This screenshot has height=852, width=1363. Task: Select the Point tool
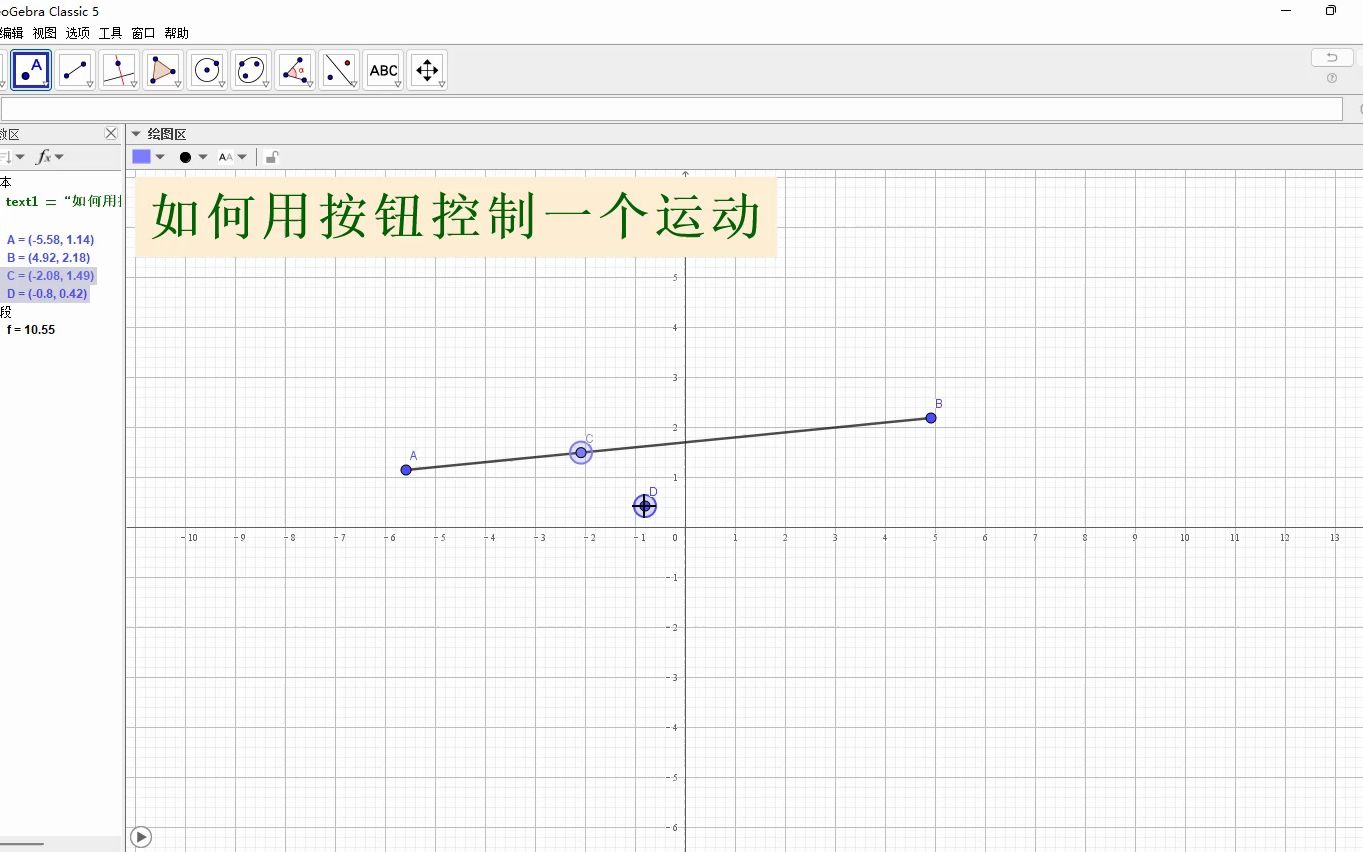(x=31, y=70)
